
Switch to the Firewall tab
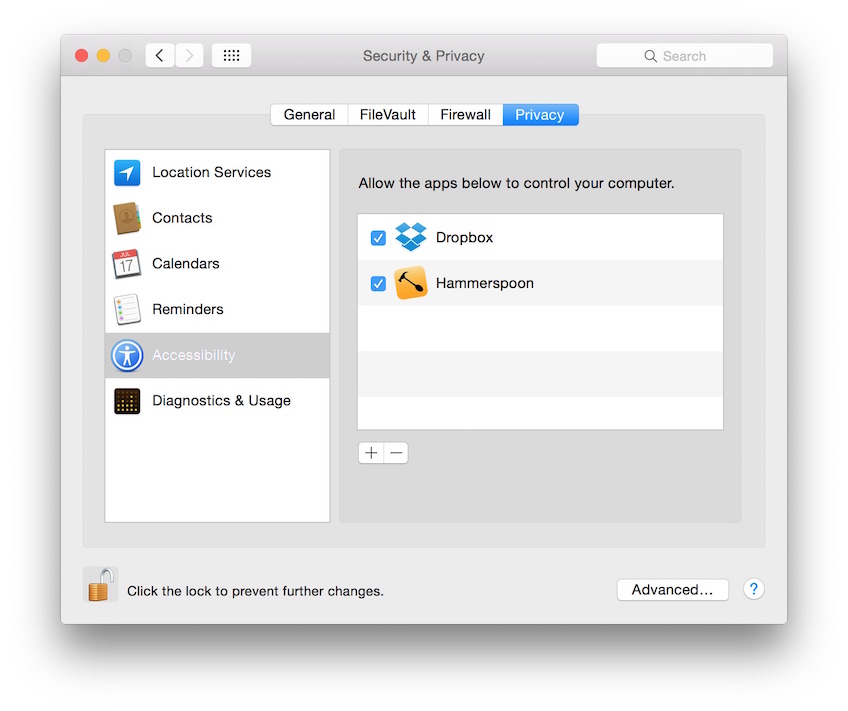click(465, 115)
